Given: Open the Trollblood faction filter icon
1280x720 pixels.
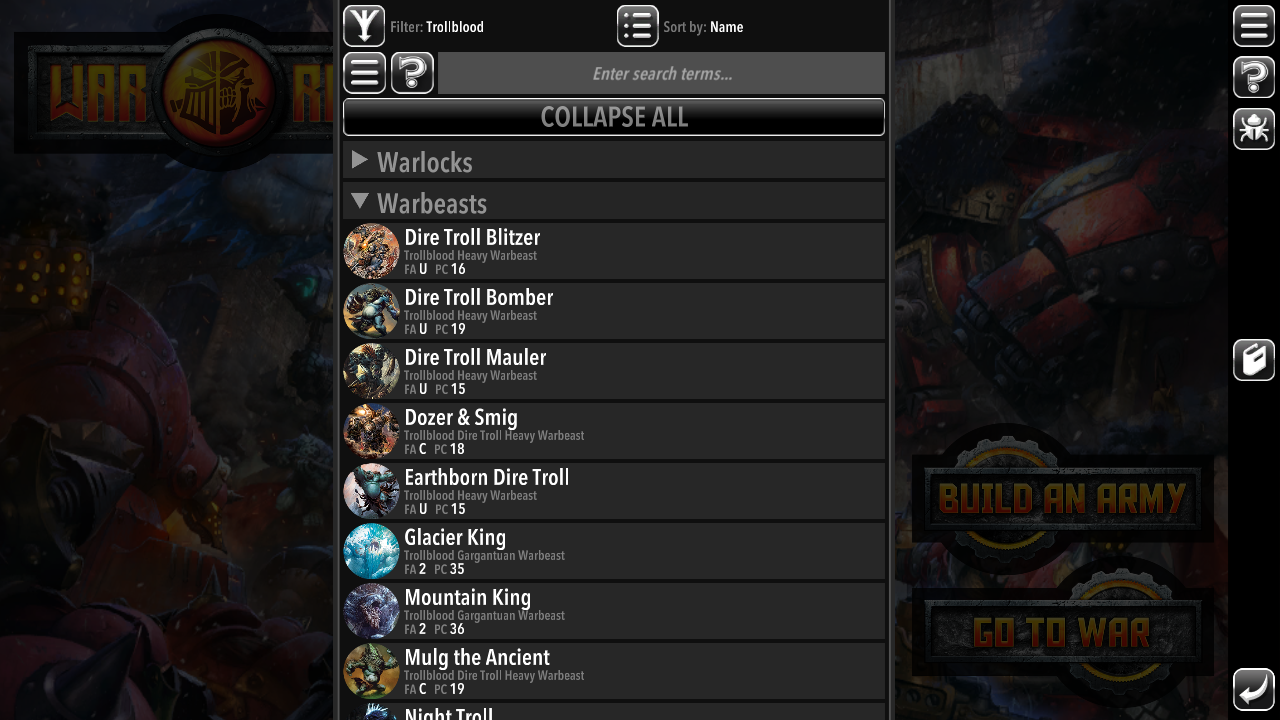Looking at the screenshot, I should click(x=364, y=26).
